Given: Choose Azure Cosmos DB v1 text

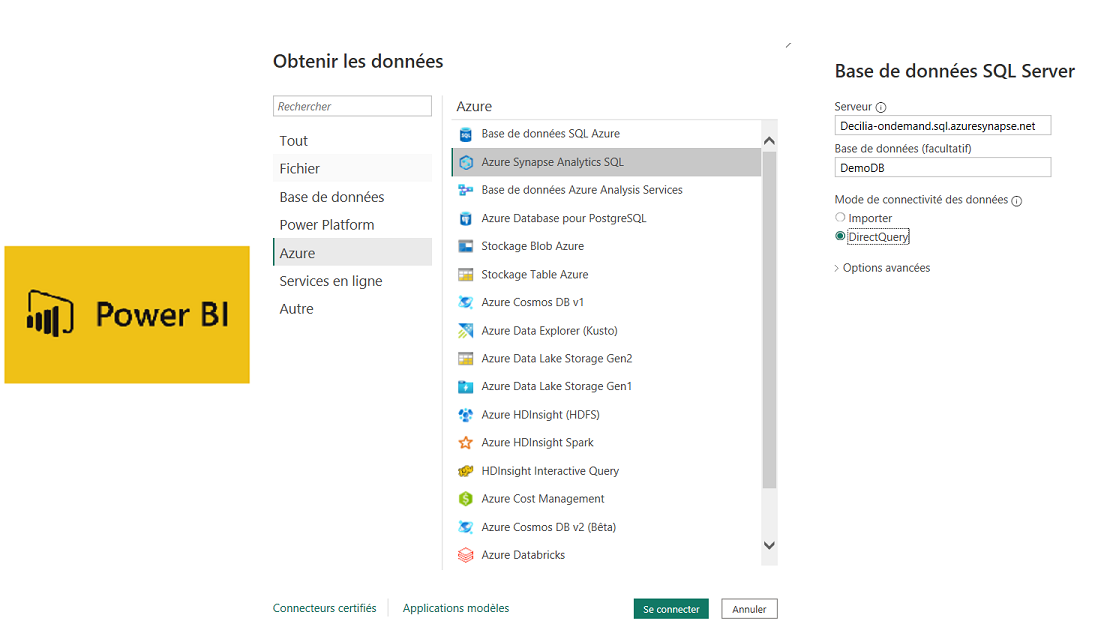Looking at the screenshot, I should point(533,302).
